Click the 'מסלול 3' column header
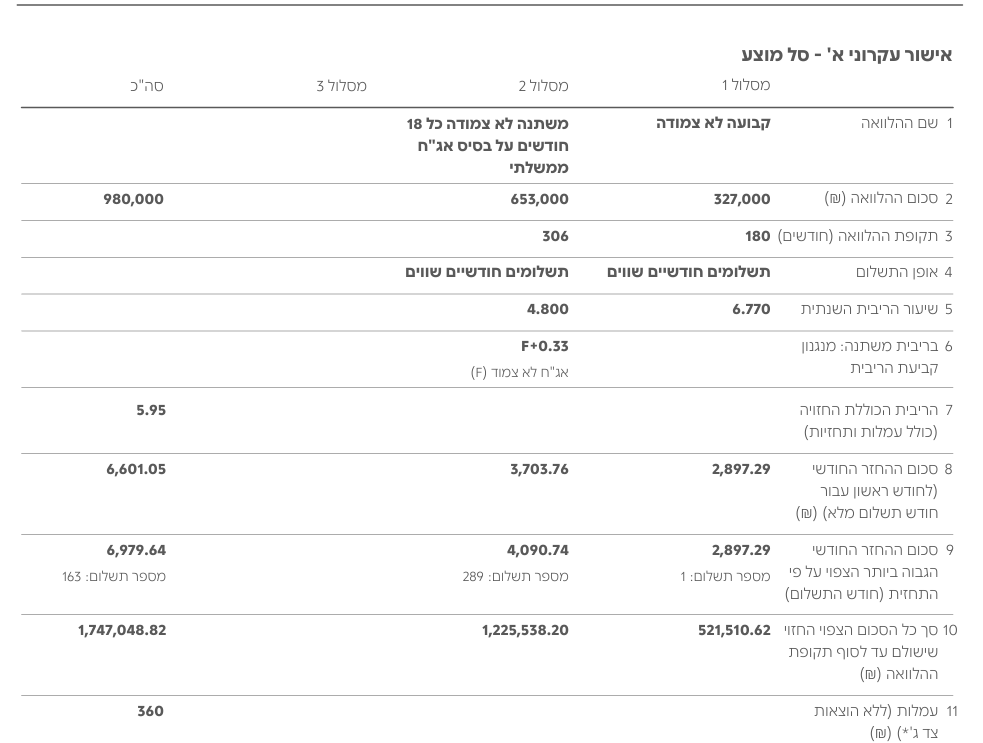The width and height of the screenshot is (983, 743). click(x=342, y=86)
